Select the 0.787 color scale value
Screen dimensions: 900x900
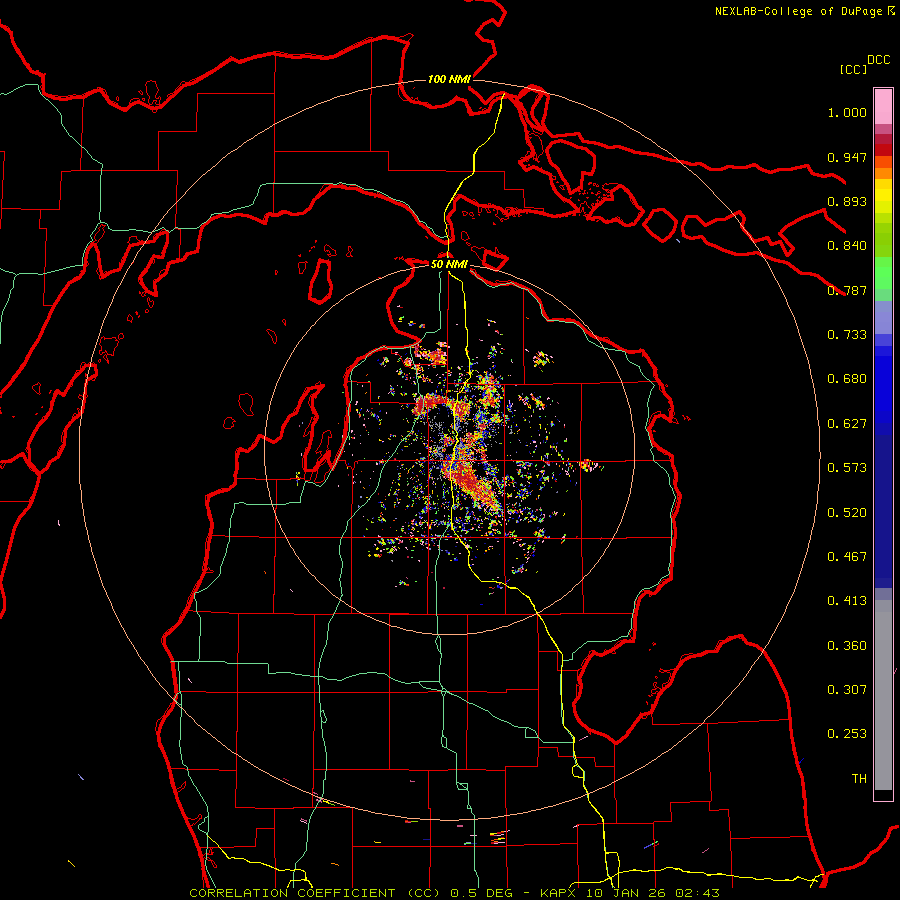(x=847, y=290)
